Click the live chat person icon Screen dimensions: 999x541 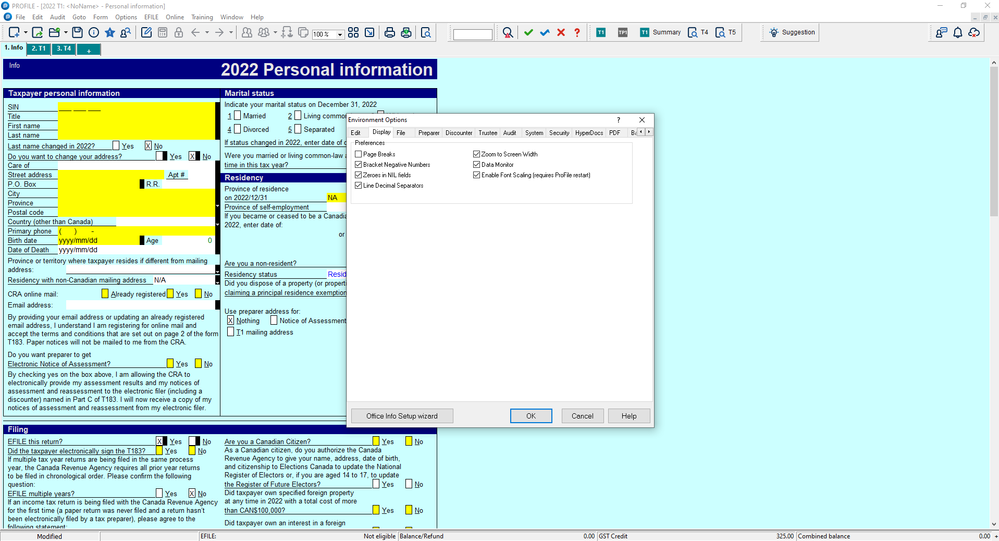(941, 32)
